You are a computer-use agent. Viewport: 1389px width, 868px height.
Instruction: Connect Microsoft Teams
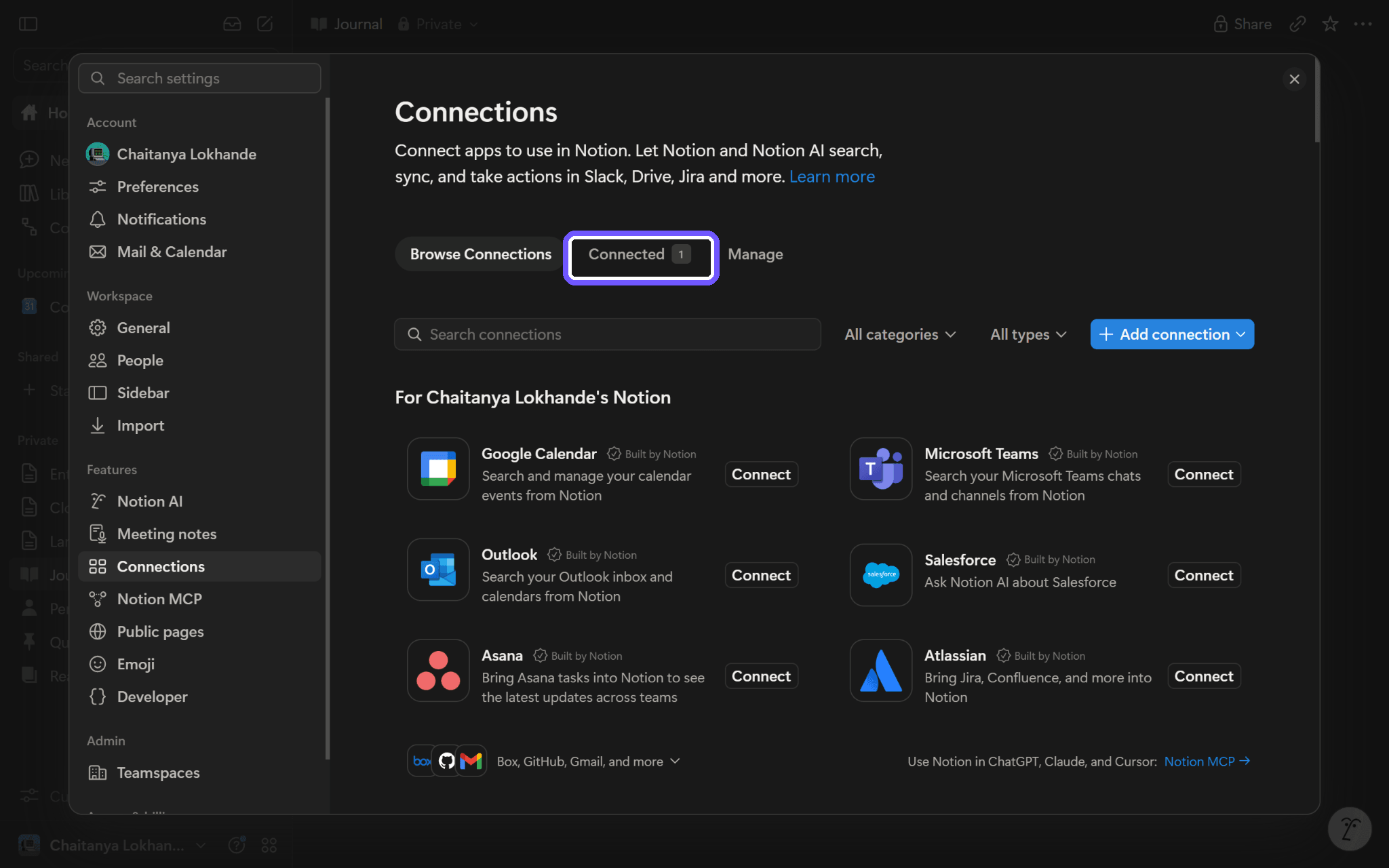(1204, 474)
